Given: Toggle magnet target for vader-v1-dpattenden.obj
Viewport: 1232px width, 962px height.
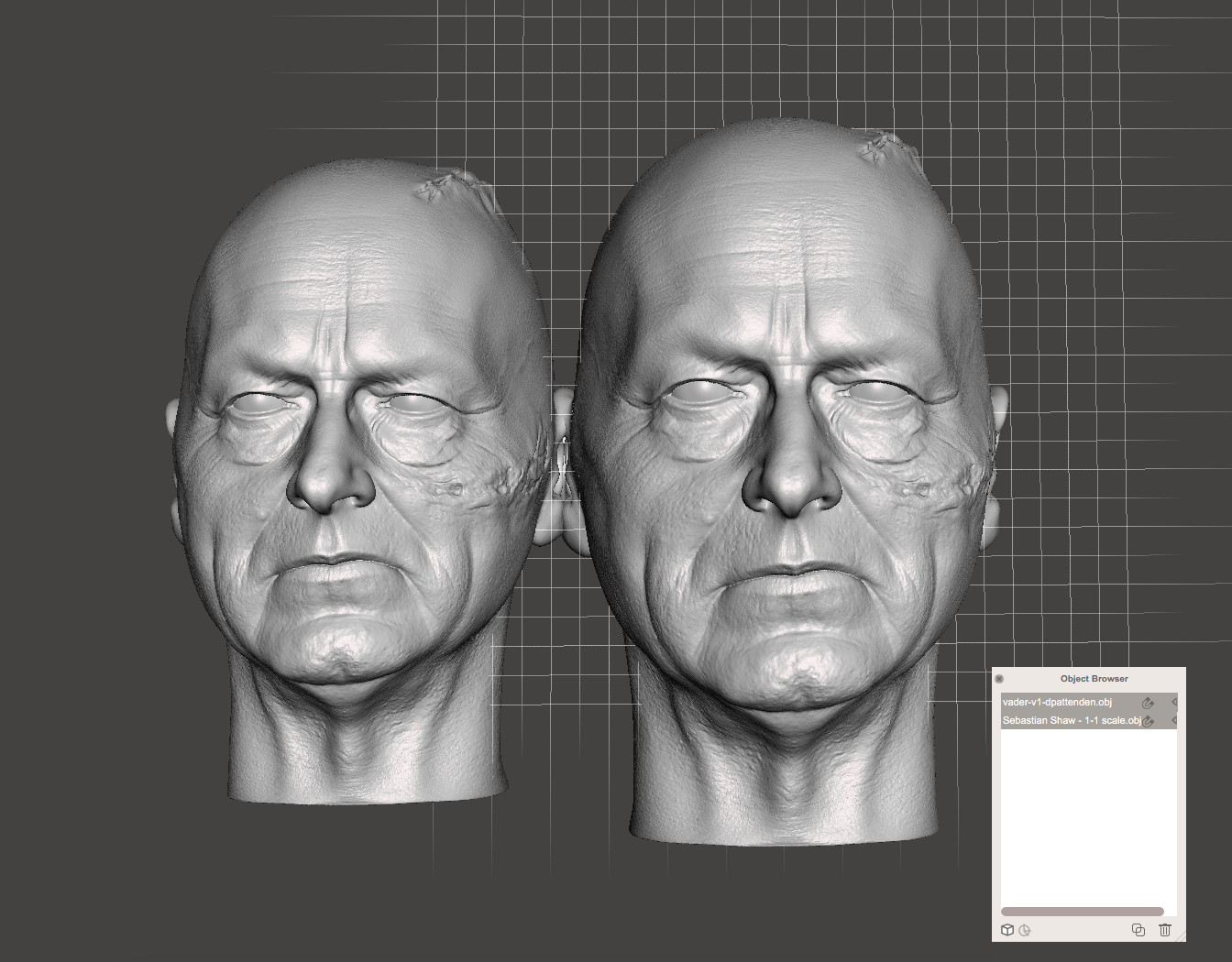Looking at the screenshot, I should (1148, 703).
